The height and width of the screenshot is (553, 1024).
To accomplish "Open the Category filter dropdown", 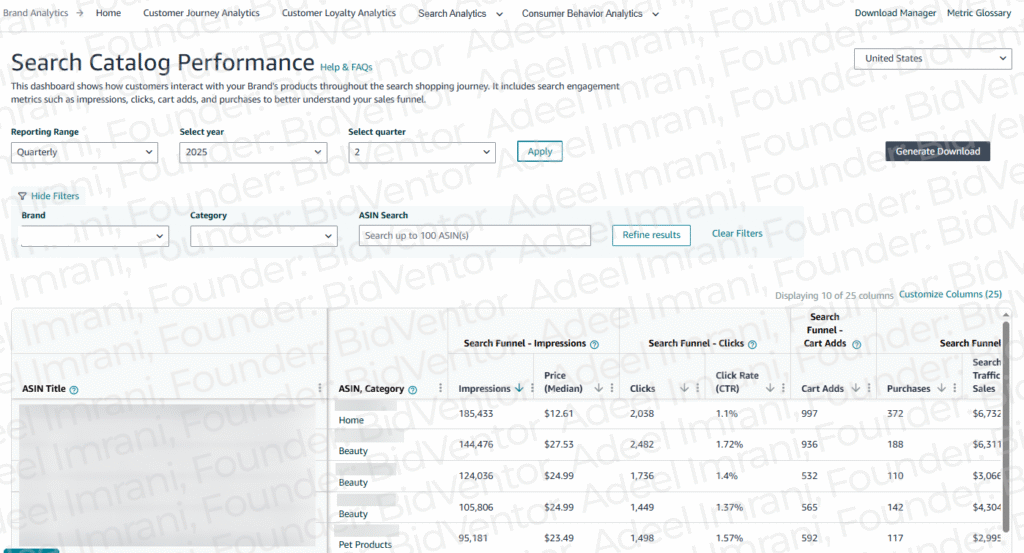I will [x=264, y=236].
